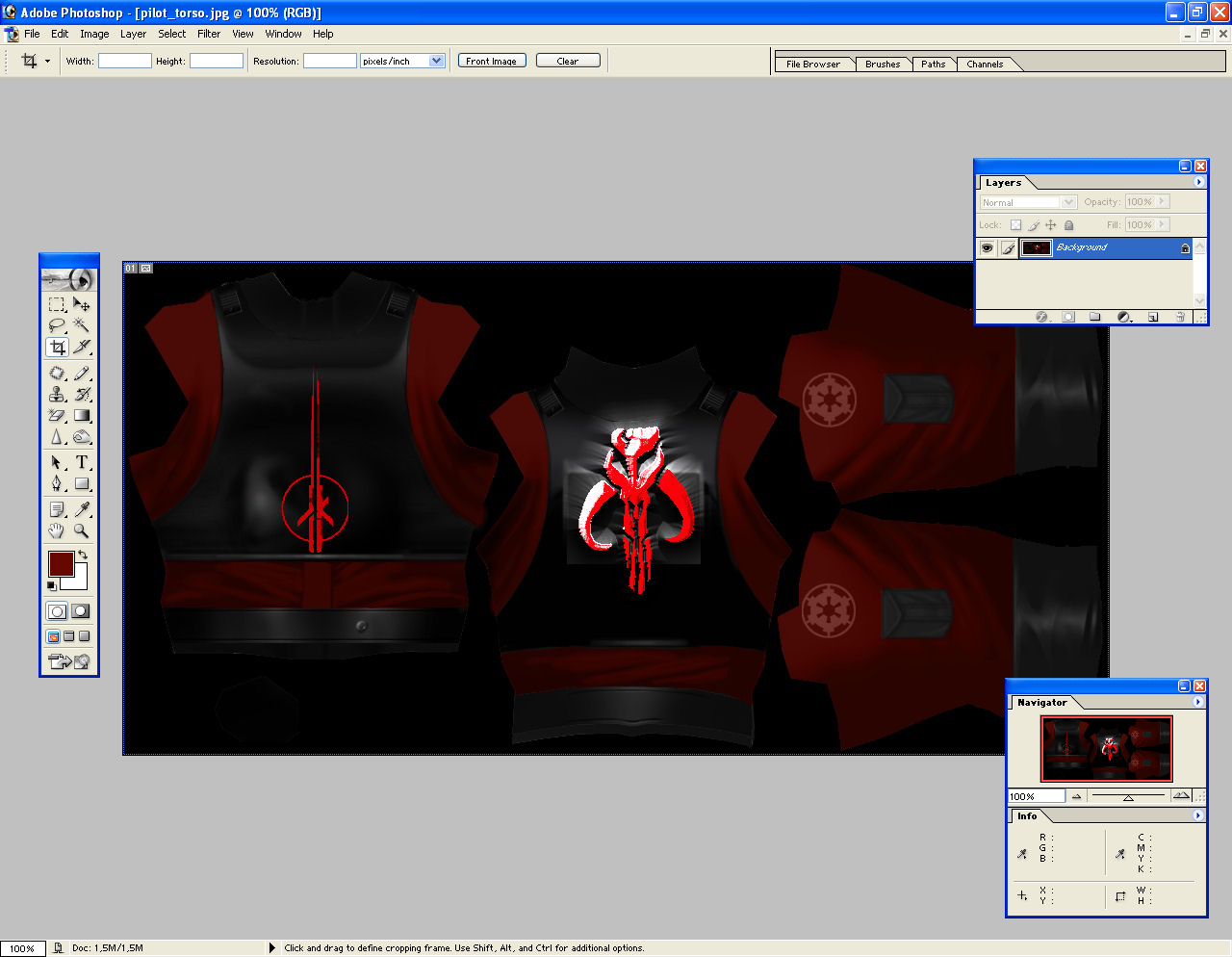
Task: Open the resolution units dropdown
Action: coord(436,61)
